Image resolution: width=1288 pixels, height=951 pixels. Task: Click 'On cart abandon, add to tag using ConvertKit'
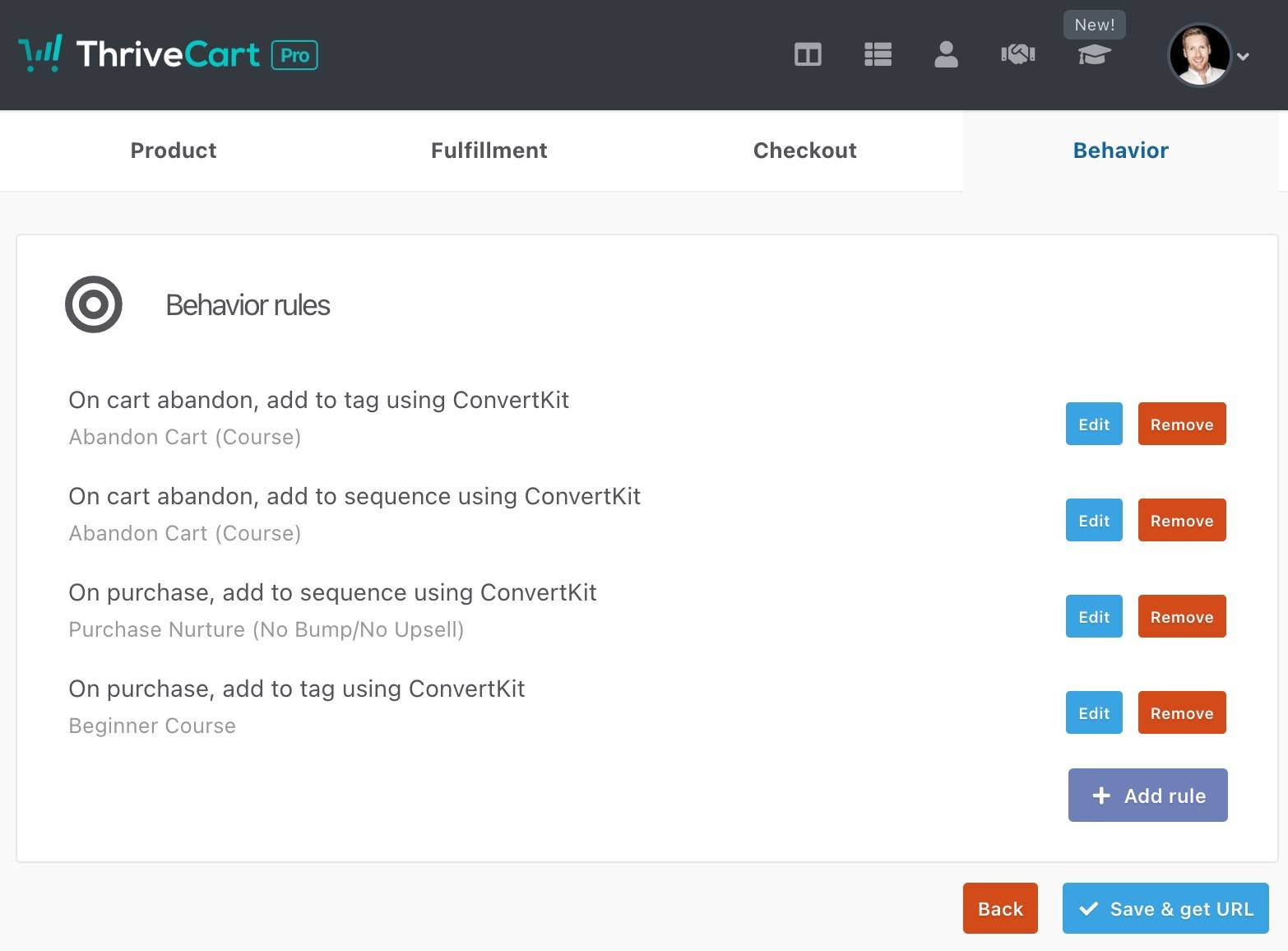pos(319,400)
